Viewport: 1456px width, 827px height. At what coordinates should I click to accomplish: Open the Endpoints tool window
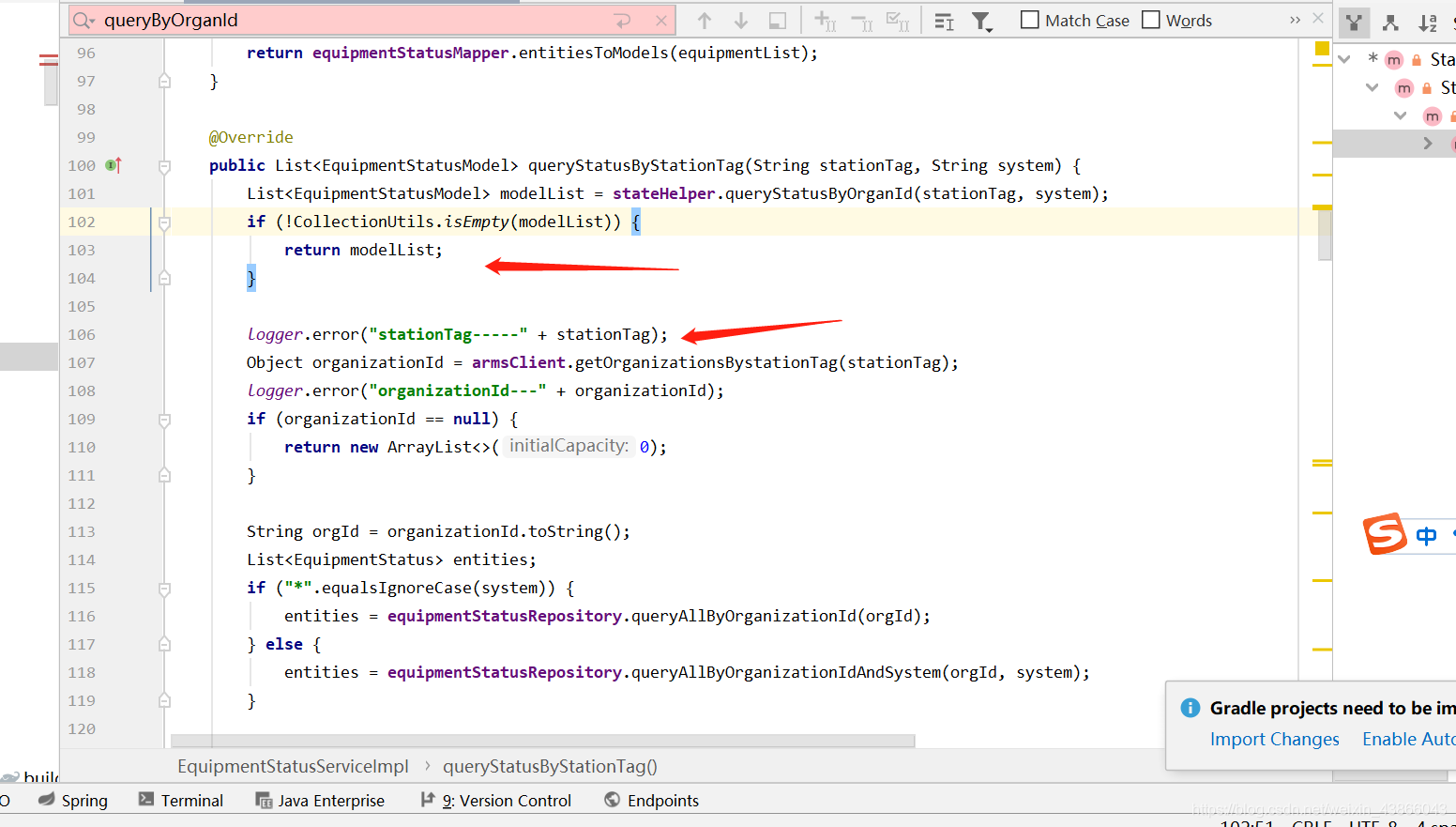(652, 800)
